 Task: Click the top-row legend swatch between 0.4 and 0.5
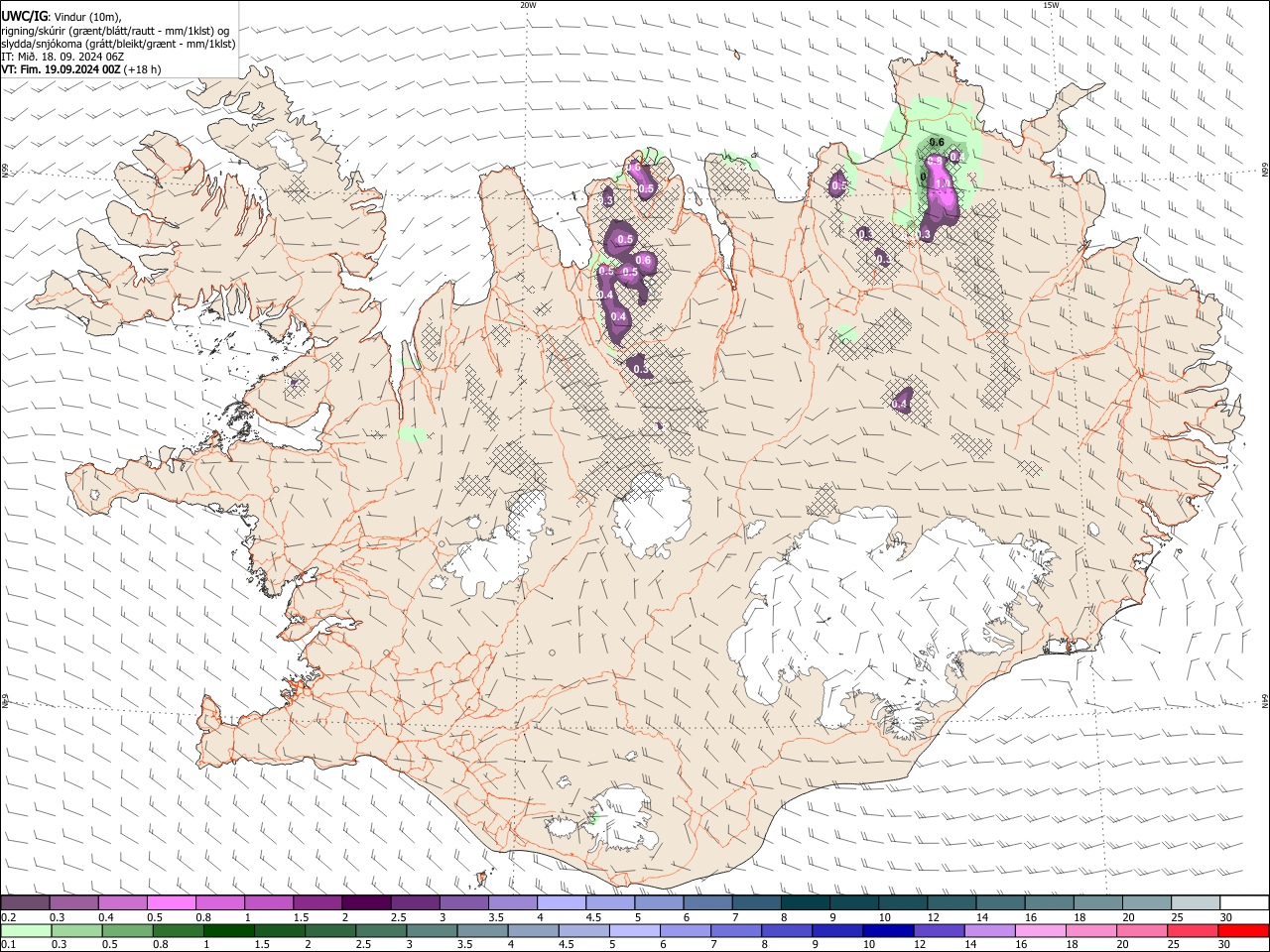pos(122,902)
